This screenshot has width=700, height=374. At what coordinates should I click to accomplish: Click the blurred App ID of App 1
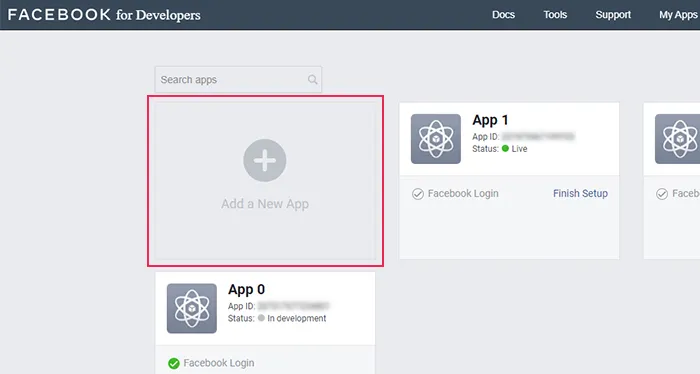point(538,137)
